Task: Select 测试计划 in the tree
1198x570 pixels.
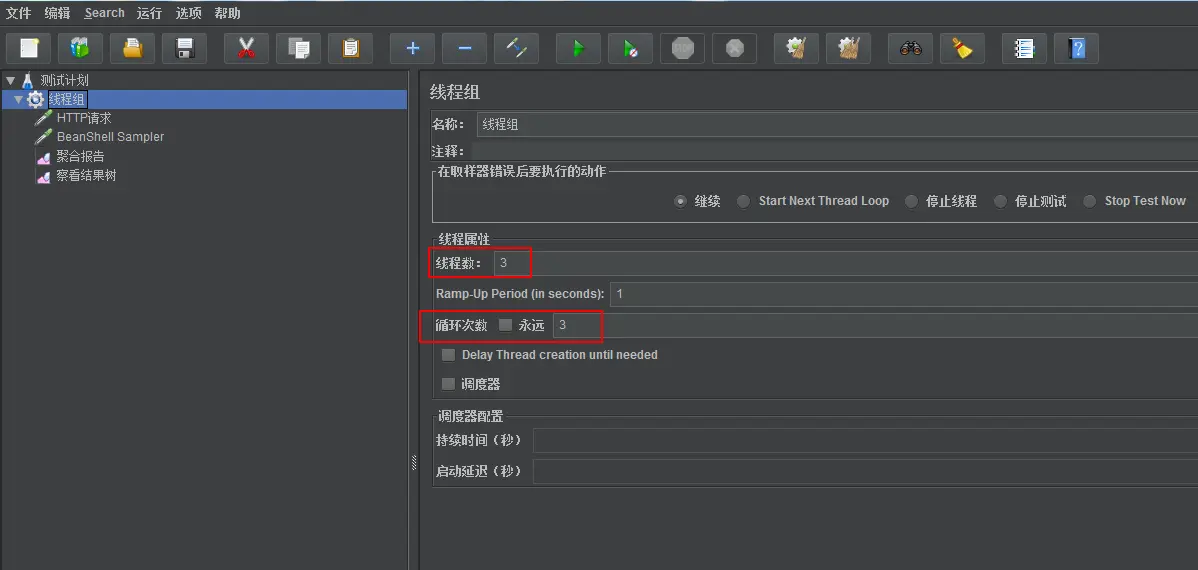Action: [64, 80]
